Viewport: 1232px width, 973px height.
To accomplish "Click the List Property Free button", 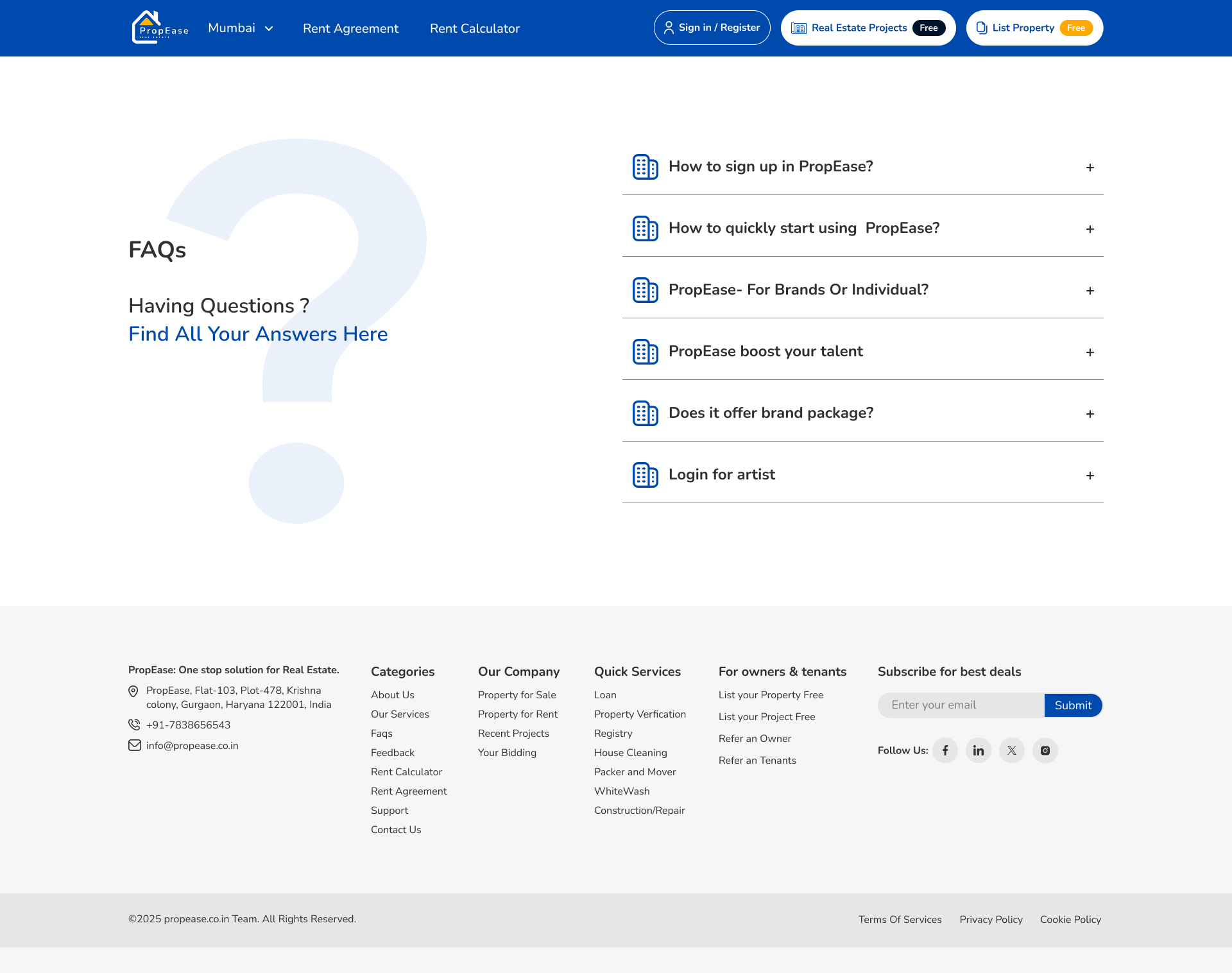I will 1034,28.
